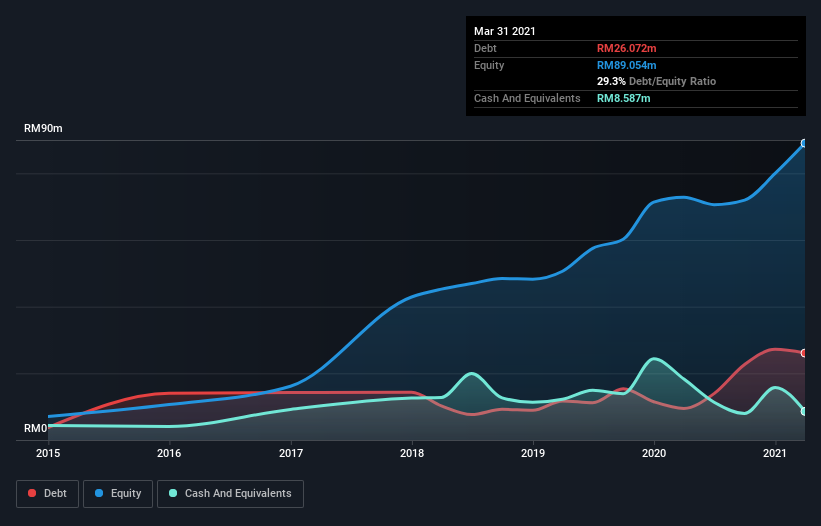Click the RM90m y-axis label

(43, 128)
